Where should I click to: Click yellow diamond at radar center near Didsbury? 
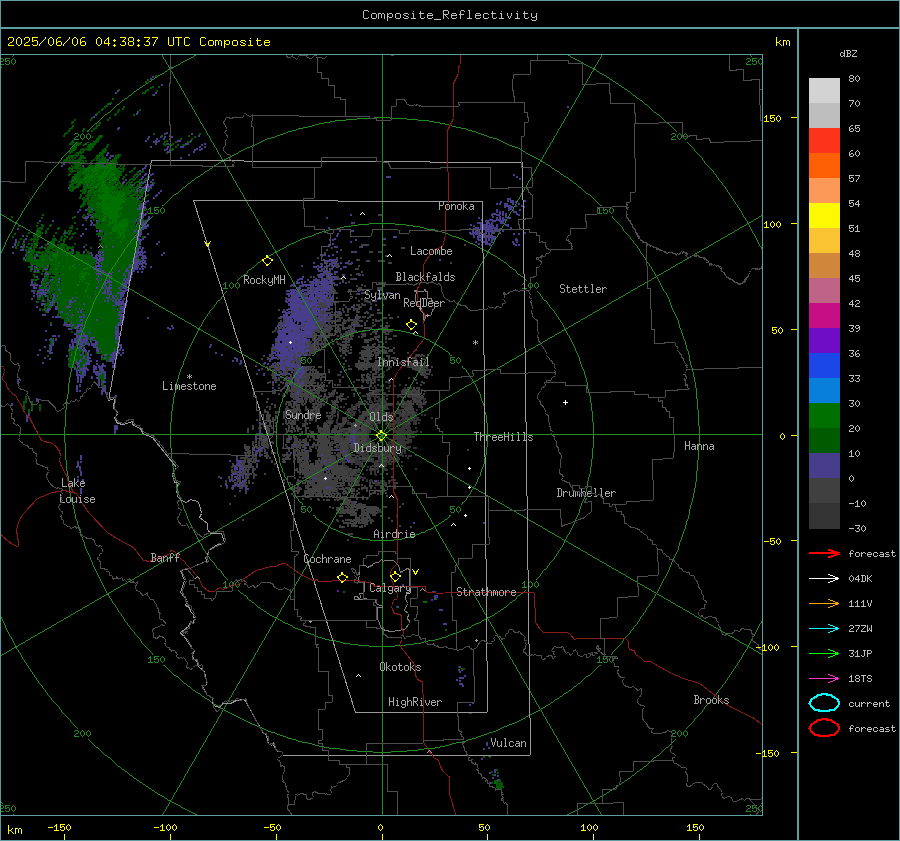coord(381,436)
